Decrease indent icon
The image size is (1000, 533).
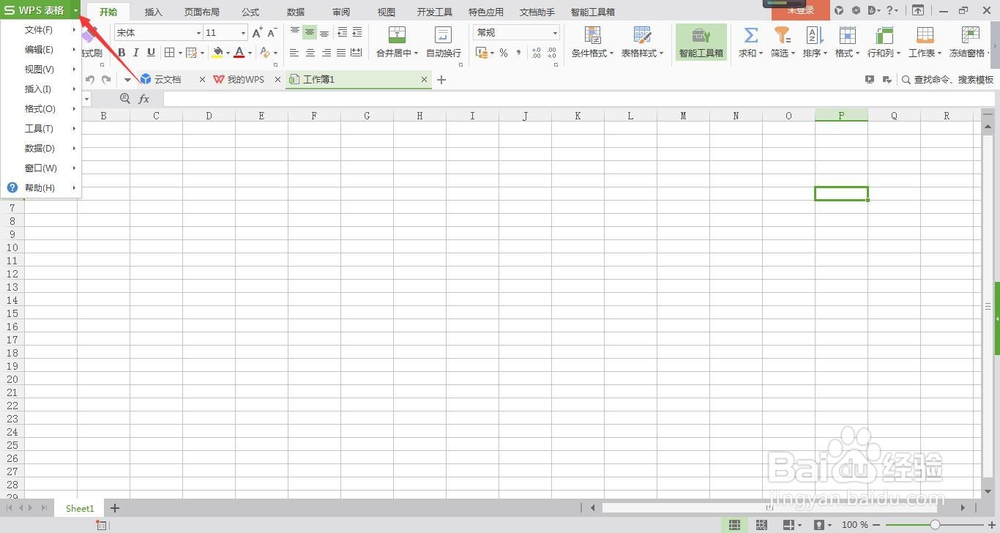(x=342, y=33)
